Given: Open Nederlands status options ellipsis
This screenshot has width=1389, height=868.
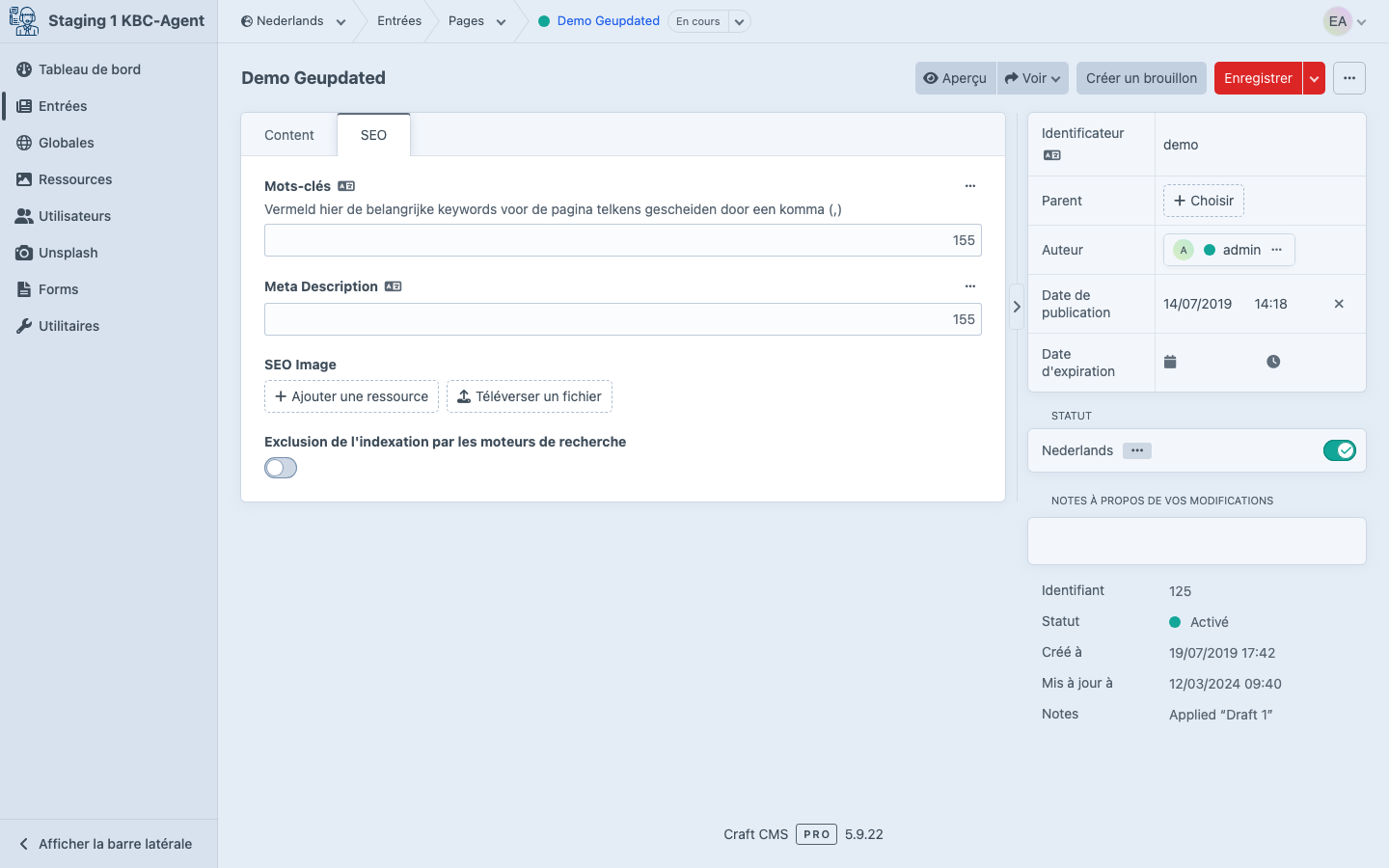Looking at the screenshot, I should pos(1137,450).
